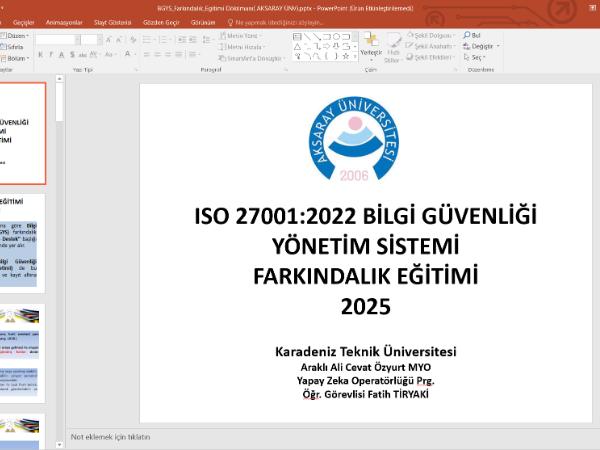This screenshot has width=600, height=450.
Task: Switch to the Görünüm tab
Action: tap(203, 23)
